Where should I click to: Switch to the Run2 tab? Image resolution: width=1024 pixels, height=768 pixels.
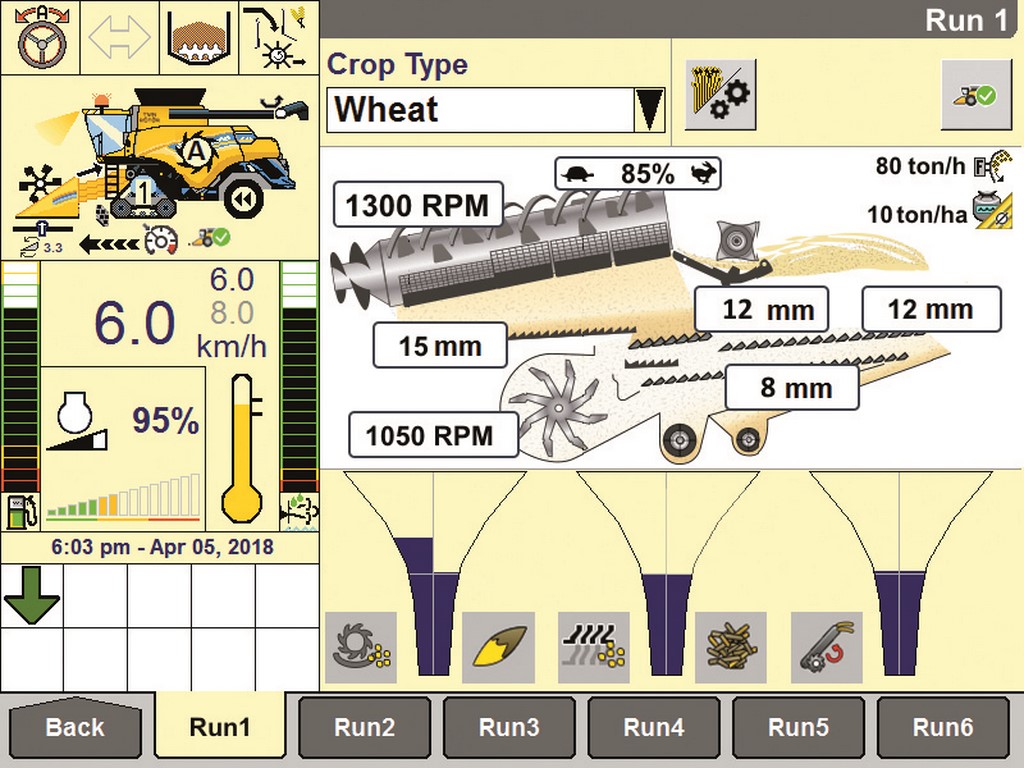click(364, 728)
